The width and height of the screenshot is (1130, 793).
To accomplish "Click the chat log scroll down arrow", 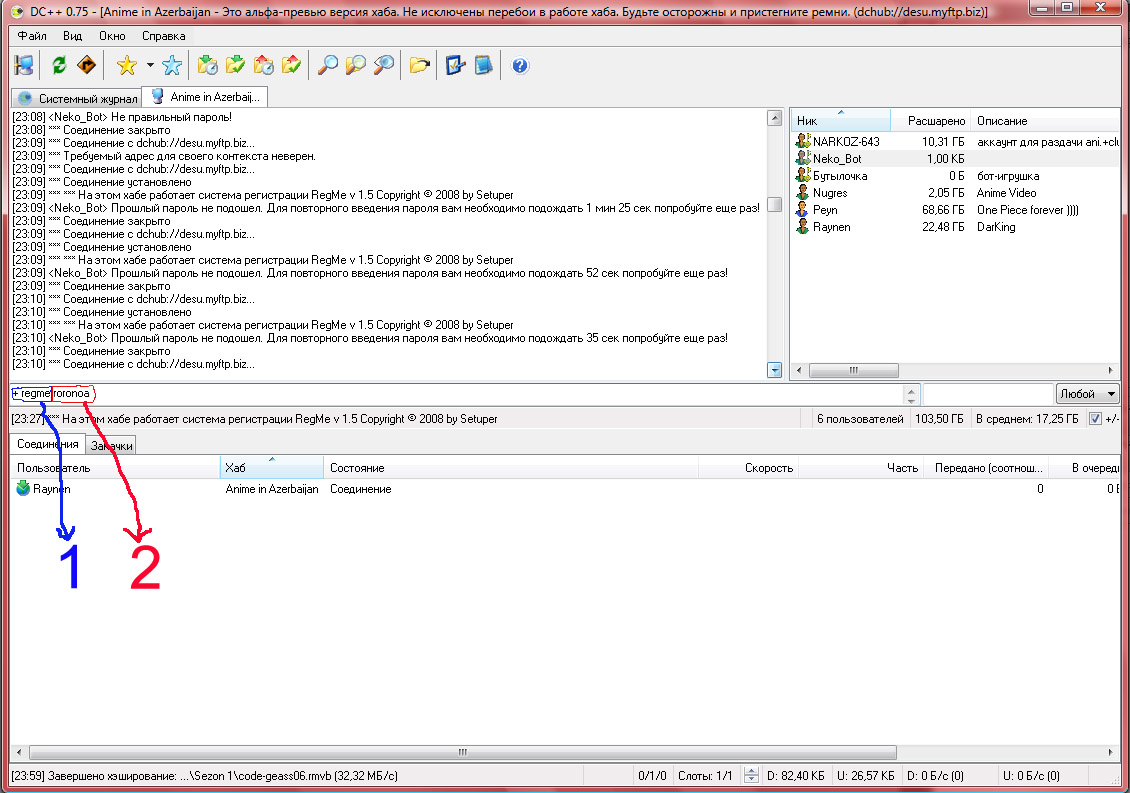I will coord(775,370).
